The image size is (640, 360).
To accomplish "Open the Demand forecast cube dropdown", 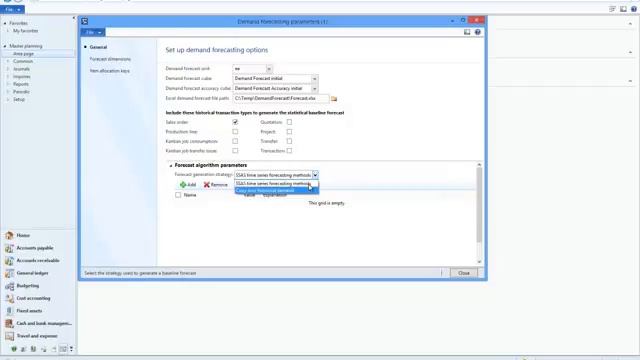I will coord(314,79).
